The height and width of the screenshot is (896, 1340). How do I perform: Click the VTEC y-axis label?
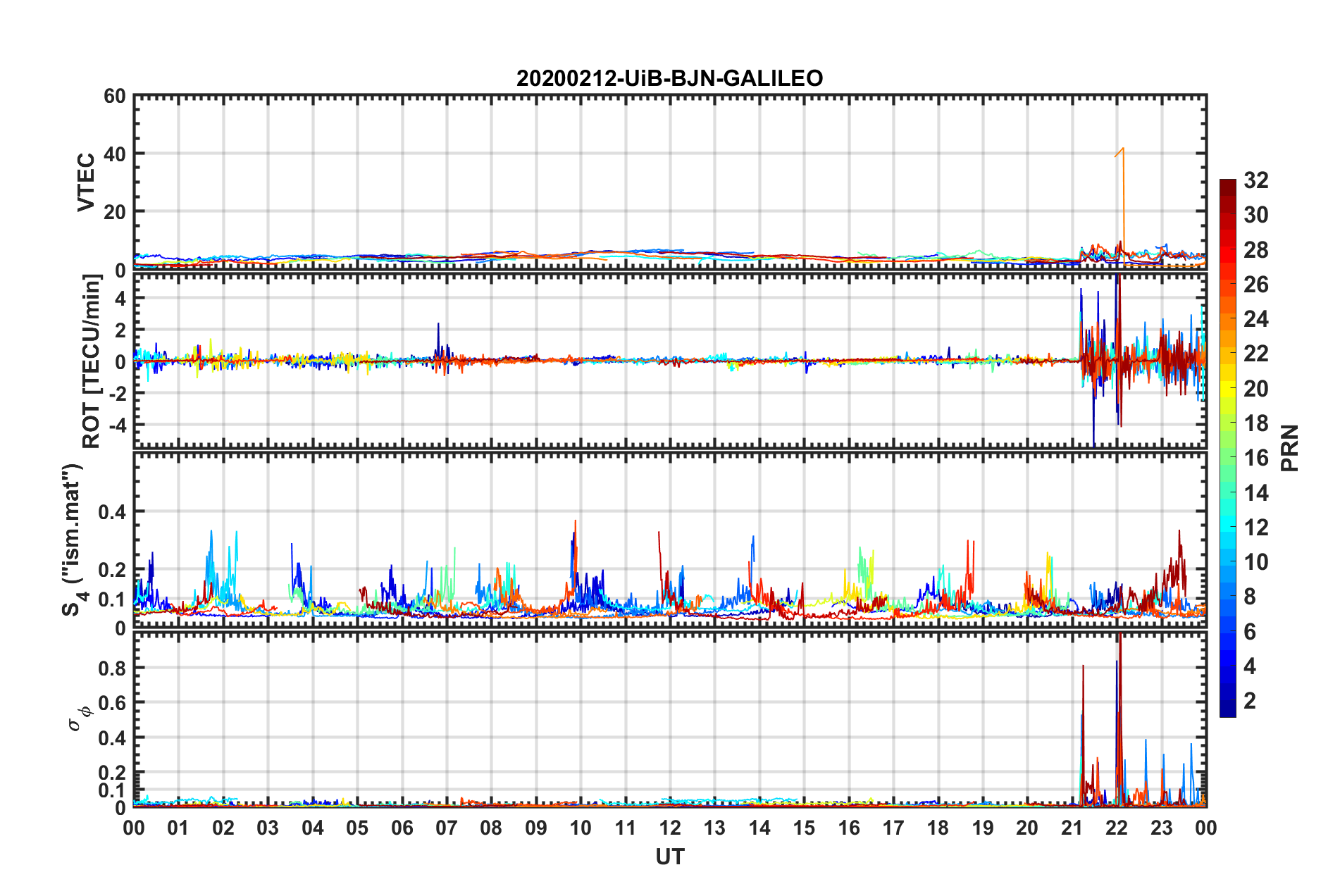pyautogui.click(x=86, y=182)
